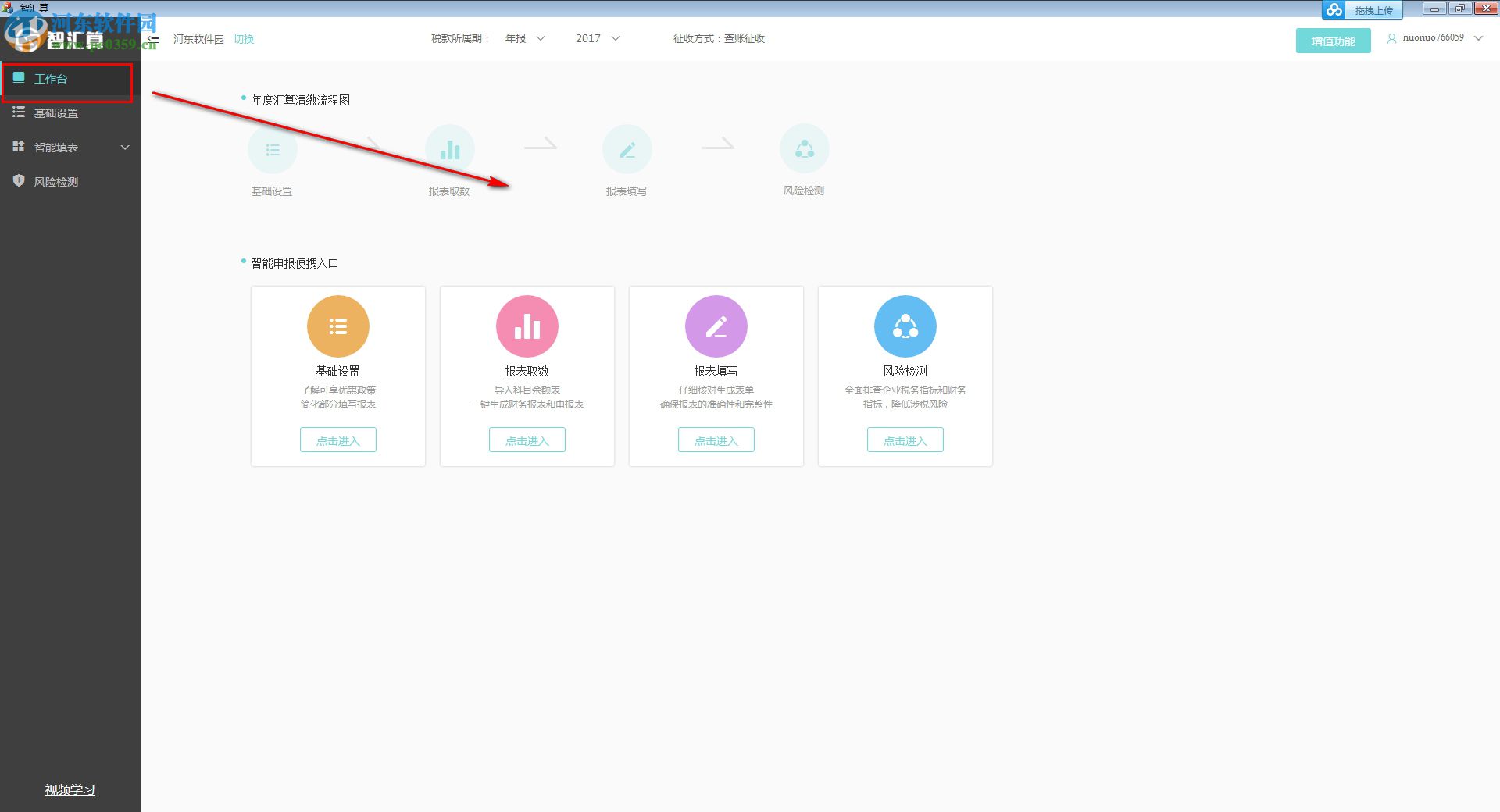Click the 增值功能 button
Image resolution: width=1500 pixels, height=812 pixels.
1333,41
